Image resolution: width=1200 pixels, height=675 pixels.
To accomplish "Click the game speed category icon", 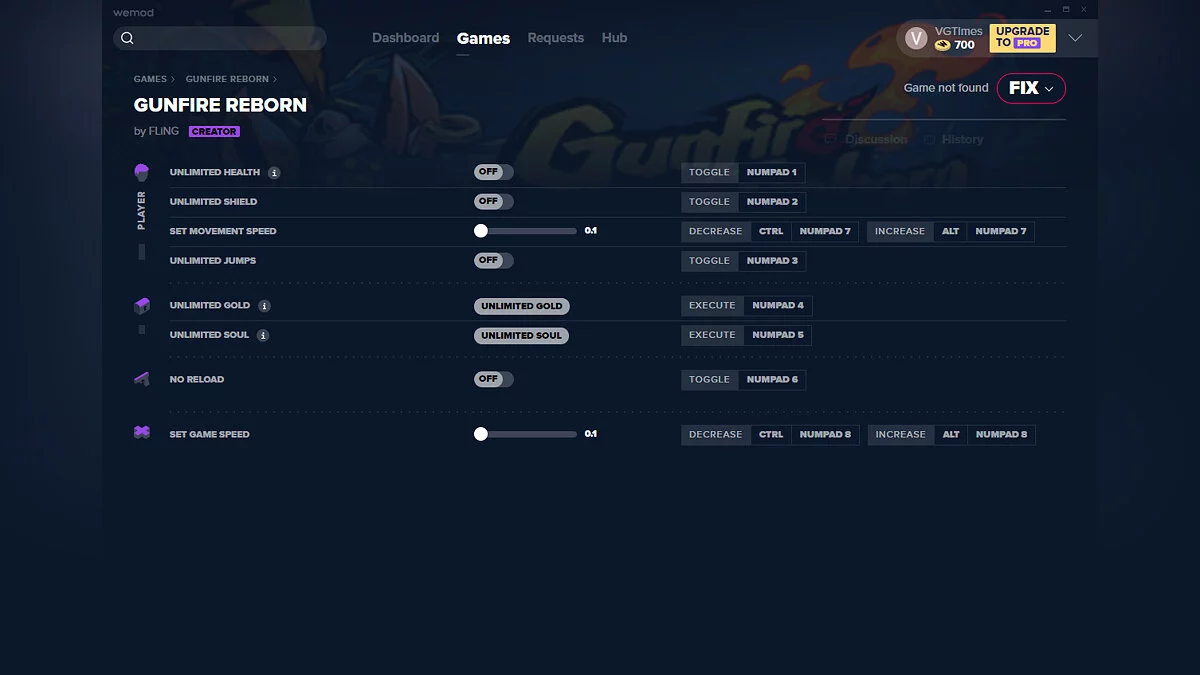I will point(142,433).
